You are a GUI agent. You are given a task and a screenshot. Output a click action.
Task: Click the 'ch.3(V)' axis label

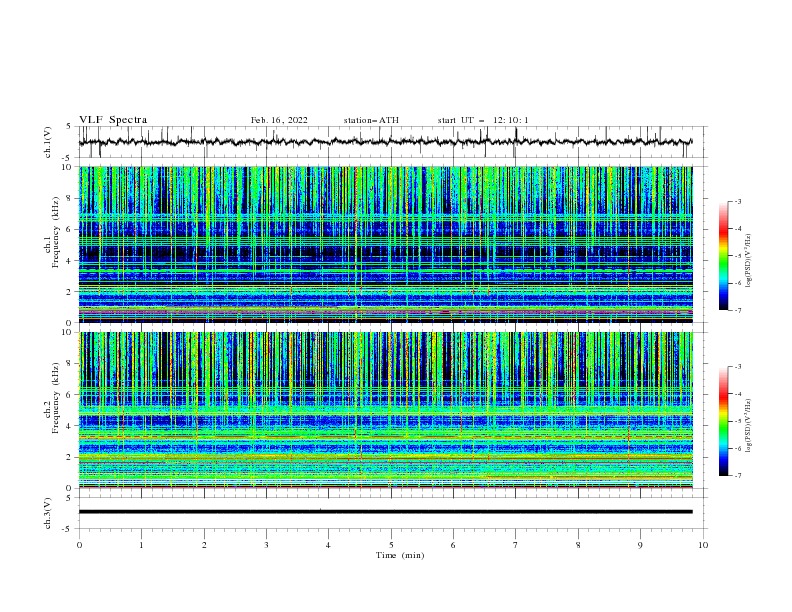pos(47,514)
